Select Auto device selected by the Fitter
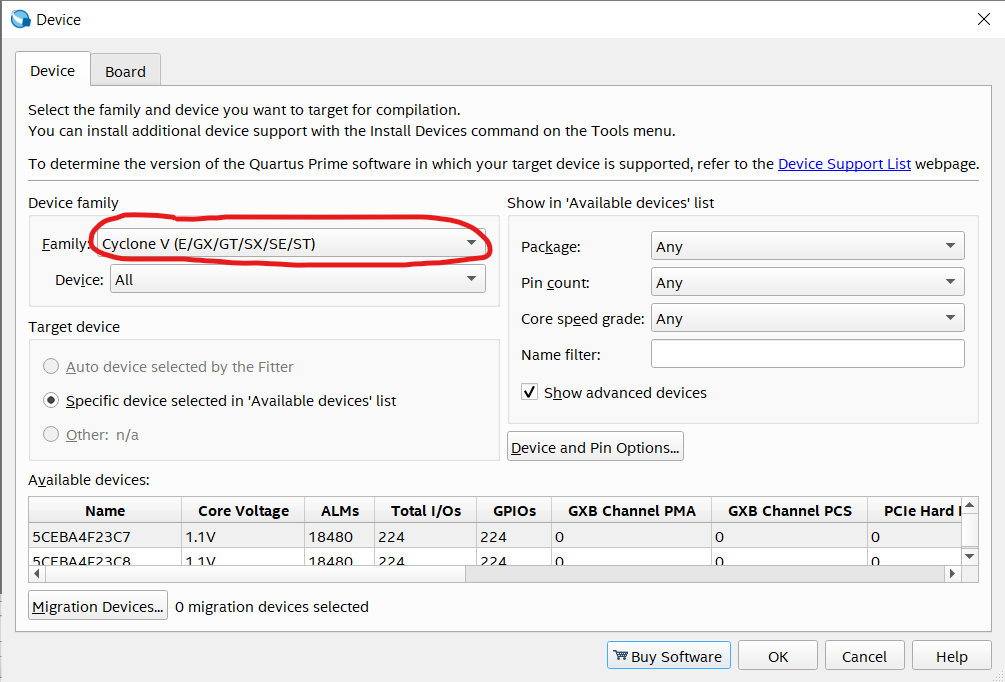 51,366
